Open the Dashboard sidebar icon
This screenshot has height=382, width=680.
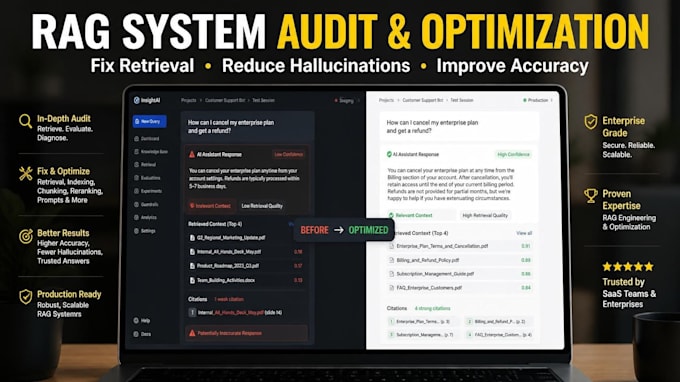point(137,139)
